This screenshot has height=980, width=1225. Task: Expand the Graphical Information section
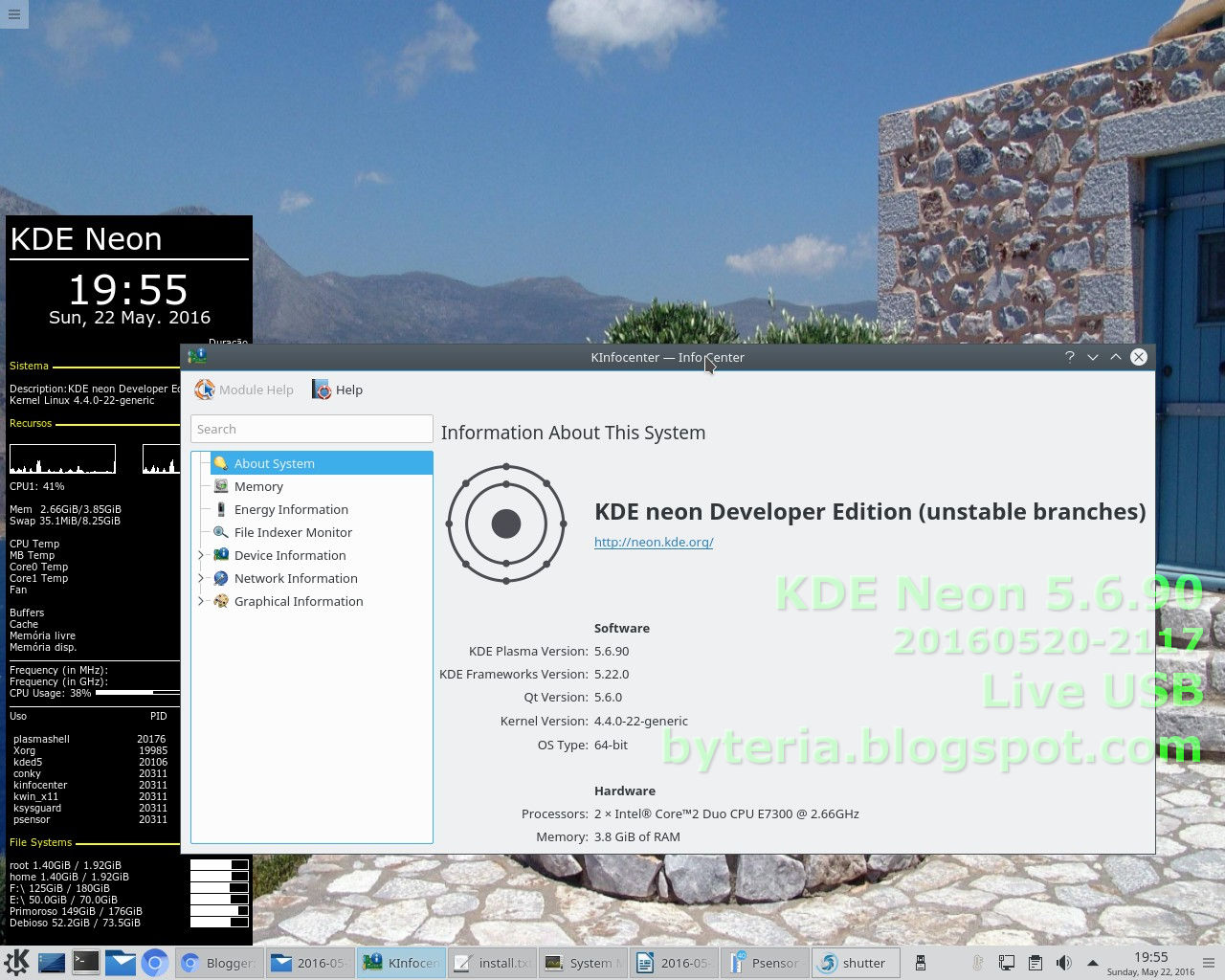(x=200, y=601)
